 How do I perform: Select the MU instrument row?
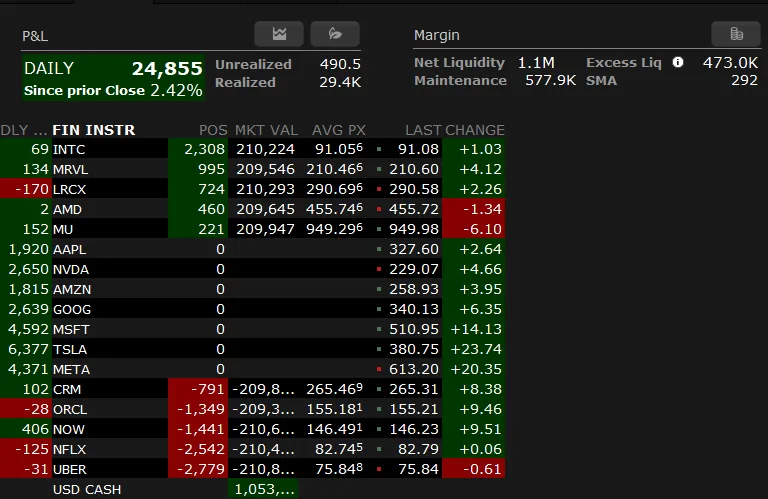[252, 229]
